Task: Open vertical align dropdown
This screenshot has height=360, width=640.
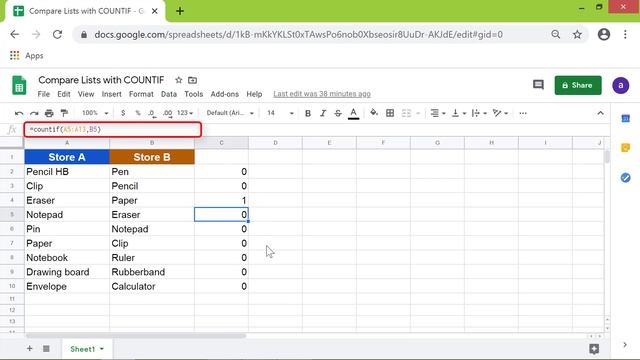Action: [x=459, y=113]
